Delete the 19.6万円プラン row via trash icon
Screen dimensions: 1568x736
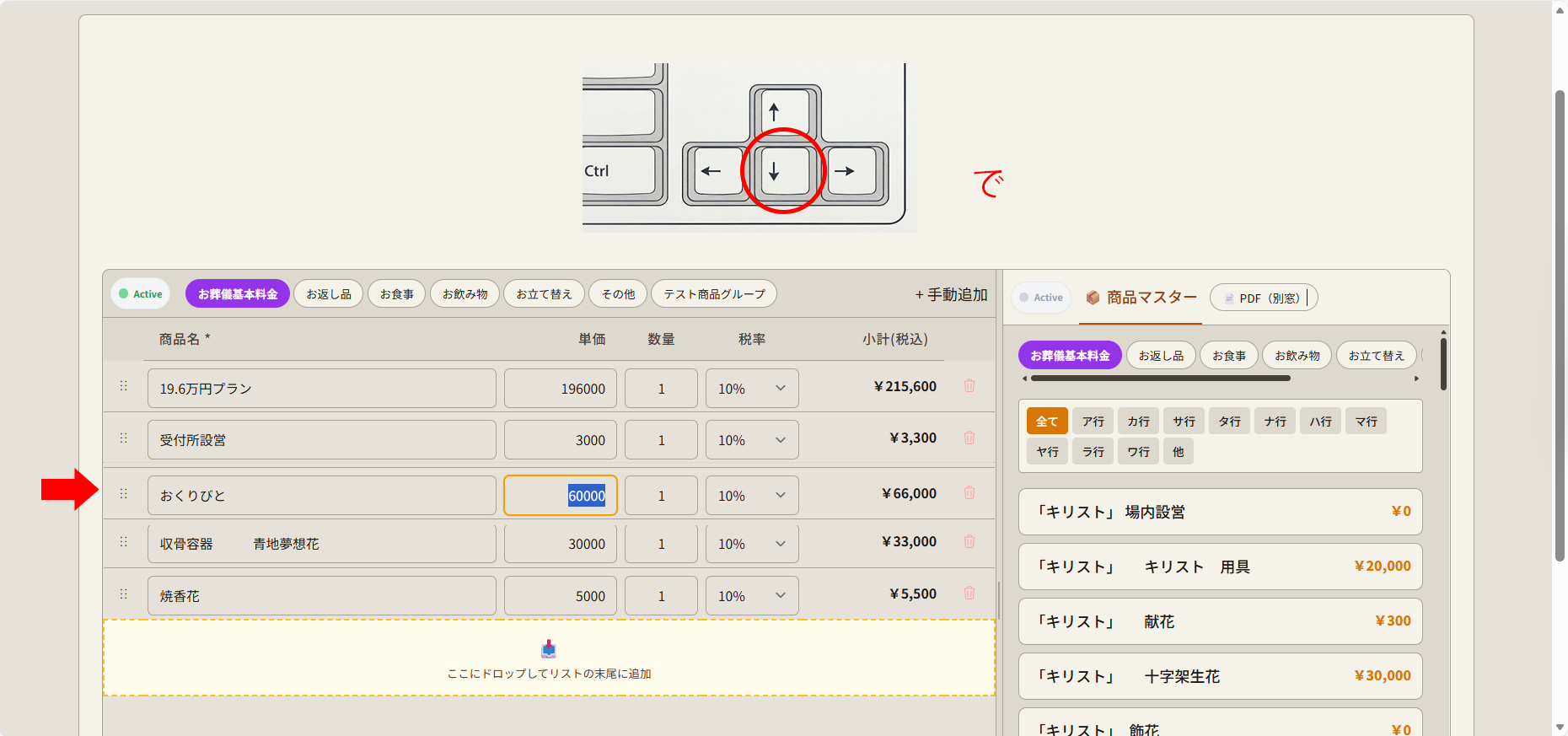pos(969,386)
